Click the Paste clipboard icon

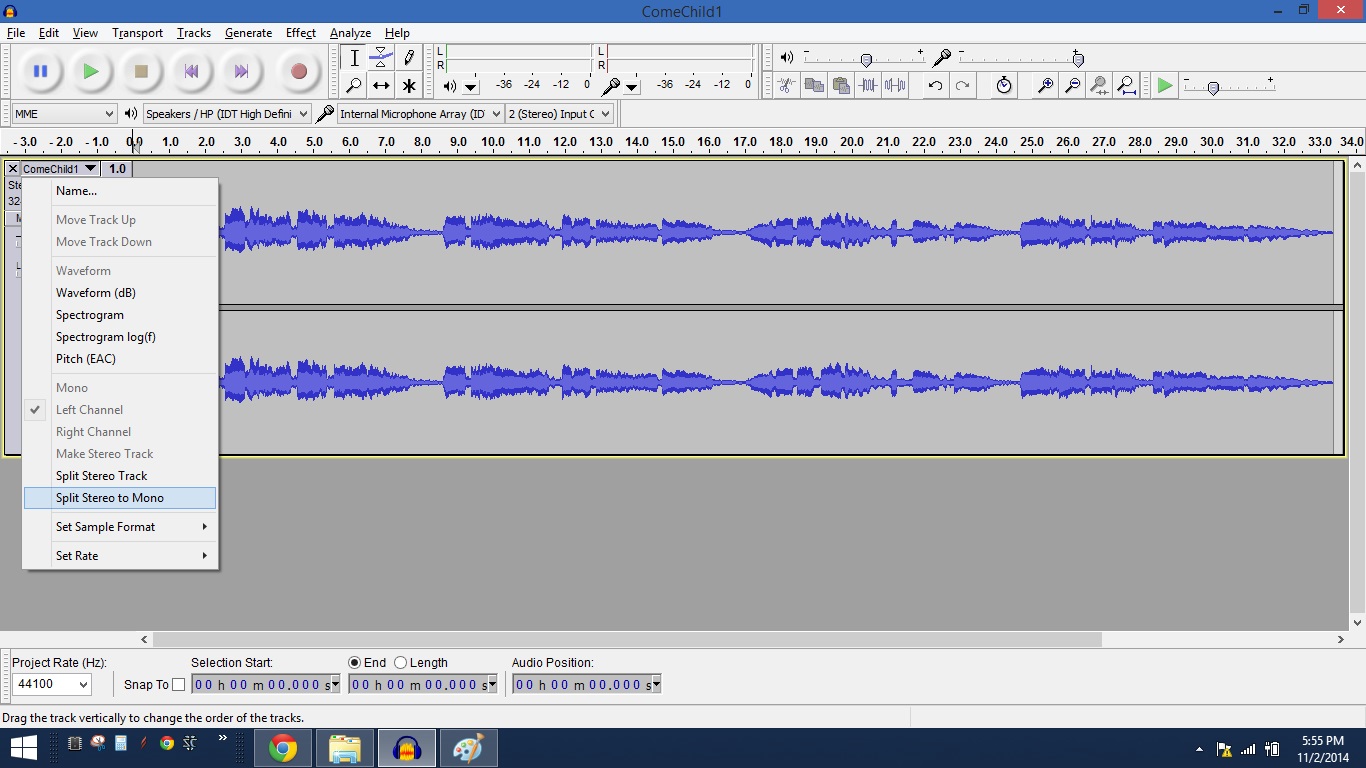click(841, 86)
